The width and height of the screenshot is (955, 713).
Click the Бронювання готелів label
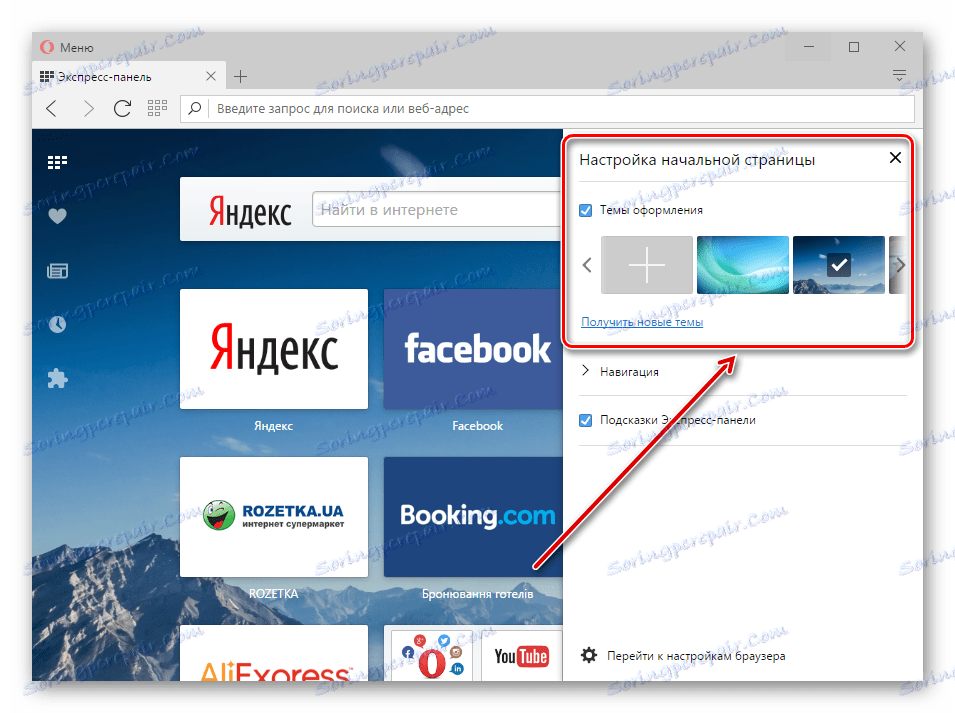(x=478, y=593)
